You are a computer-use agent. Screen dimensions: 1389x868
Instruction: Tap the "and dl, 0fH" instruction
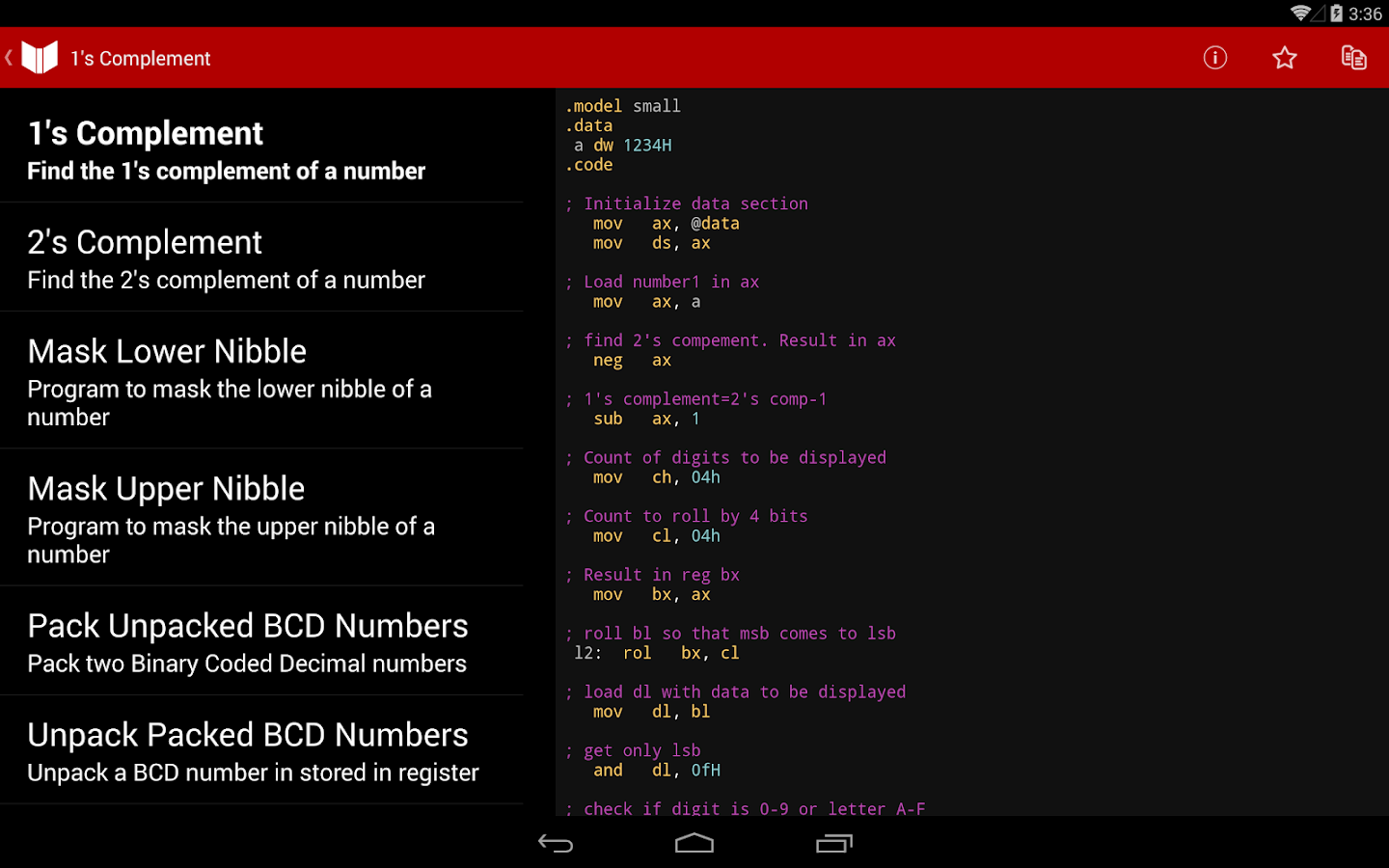(x=657, y=771)
